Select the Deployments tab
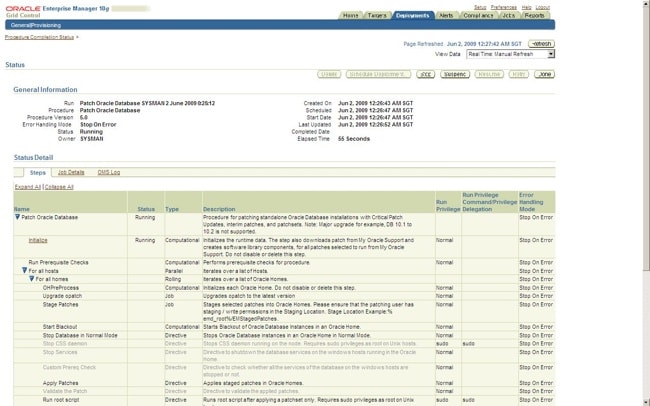This screenshot has height=406, width=650. pos(412,15)
